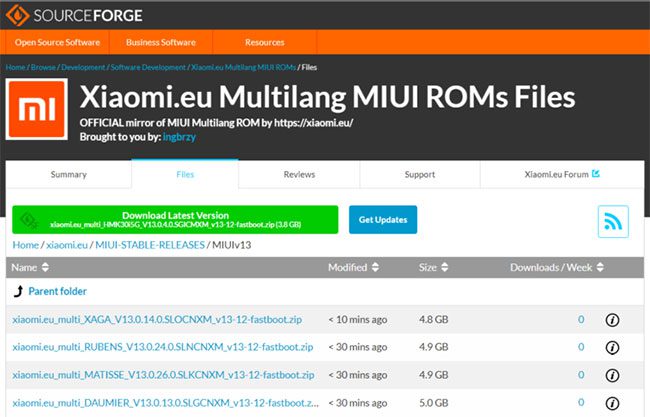Click the external link icon beside Xiaomi.eu Forum

point(596,173)
